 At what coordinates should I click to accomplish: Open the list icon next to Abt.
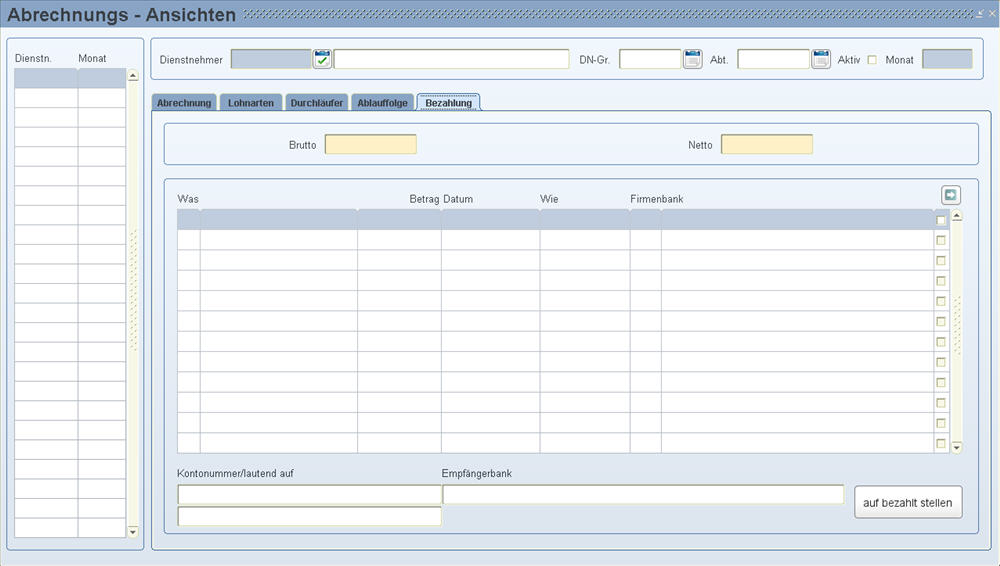(821, 59)
